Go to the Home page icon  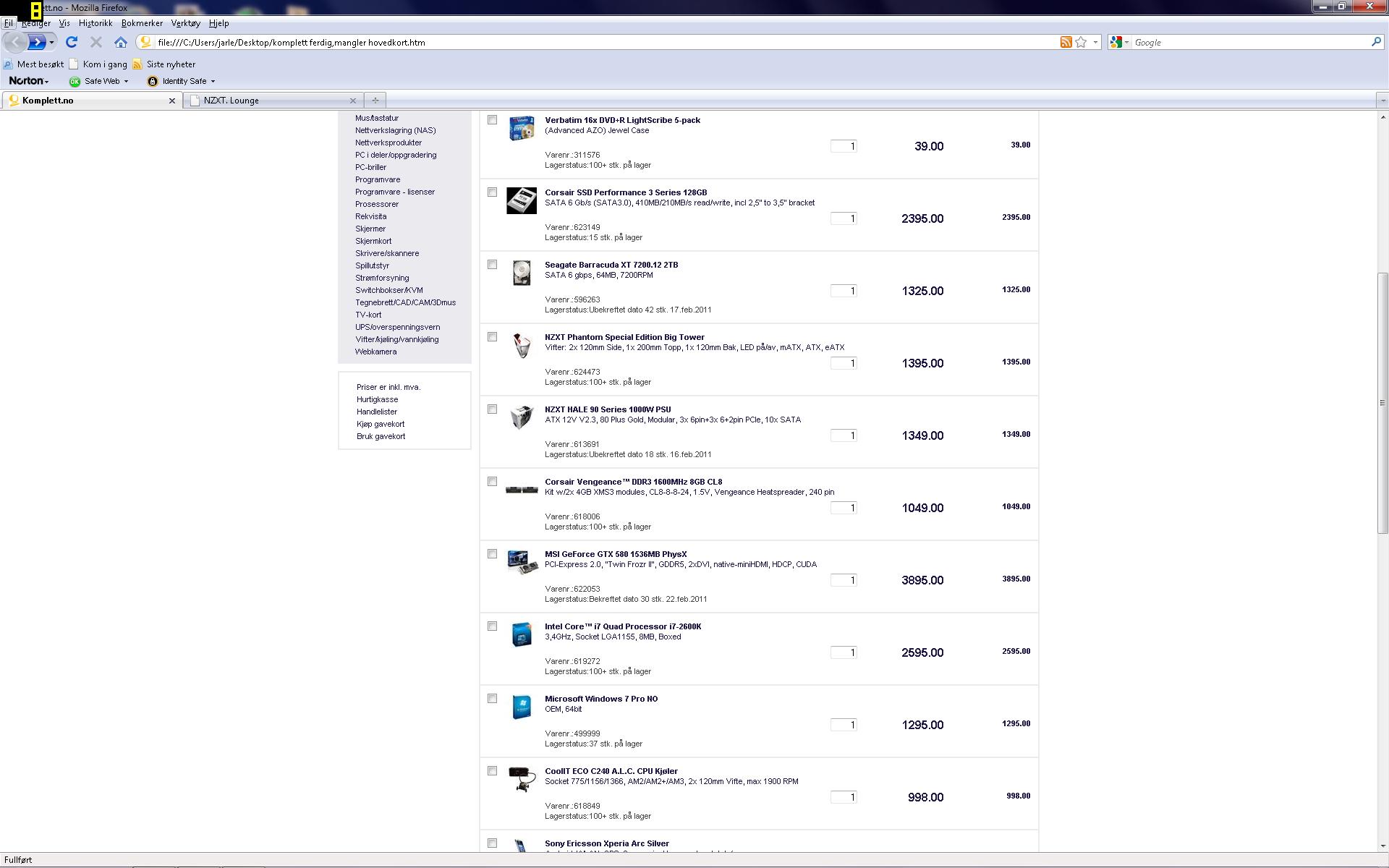121,42
